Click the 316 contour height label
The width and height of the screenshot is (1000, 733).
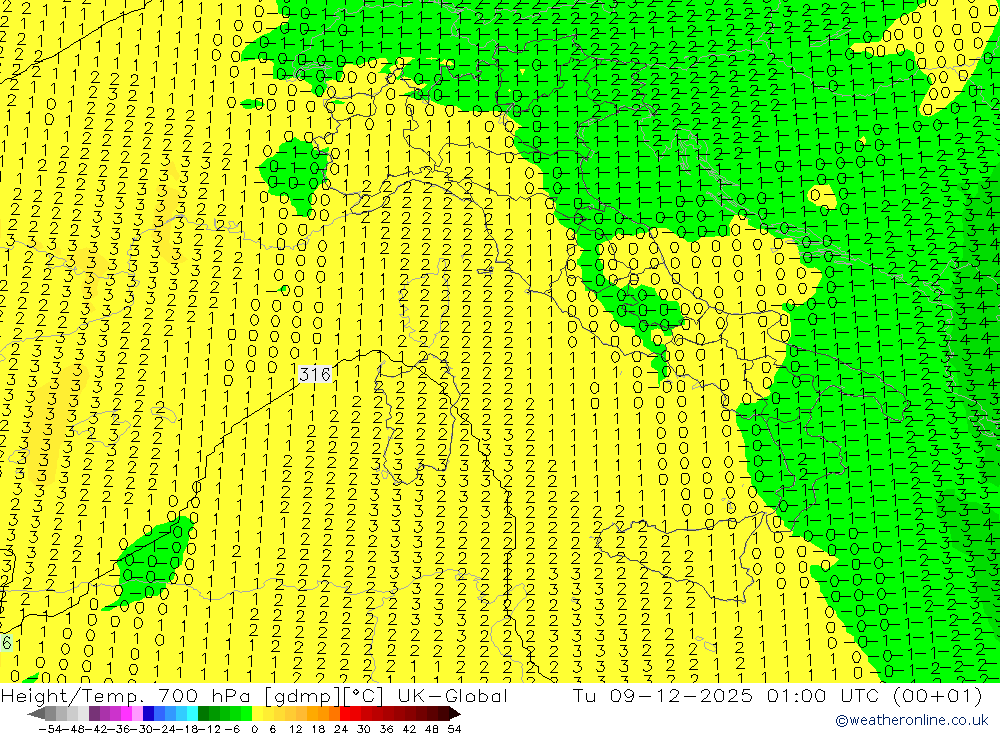[315, 374]
